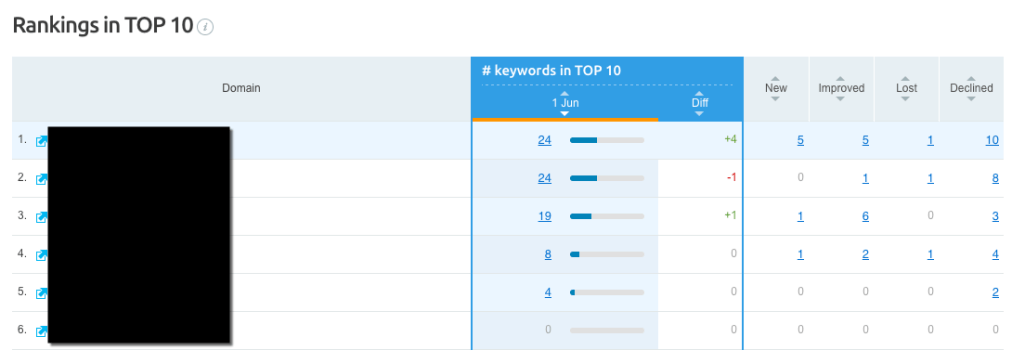Image resolution: width=1024 pixels, height=363 pixels.
Task: Open the 2 declined keywords link in row 5
Action: point(995,292)
